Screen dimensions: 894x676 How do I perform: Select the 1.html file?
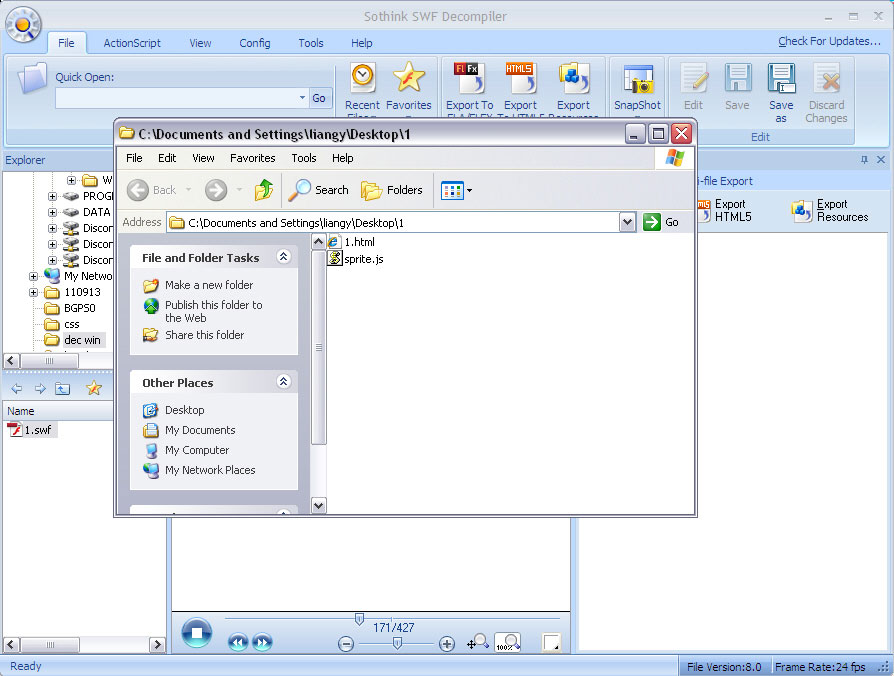pos(351,242)
